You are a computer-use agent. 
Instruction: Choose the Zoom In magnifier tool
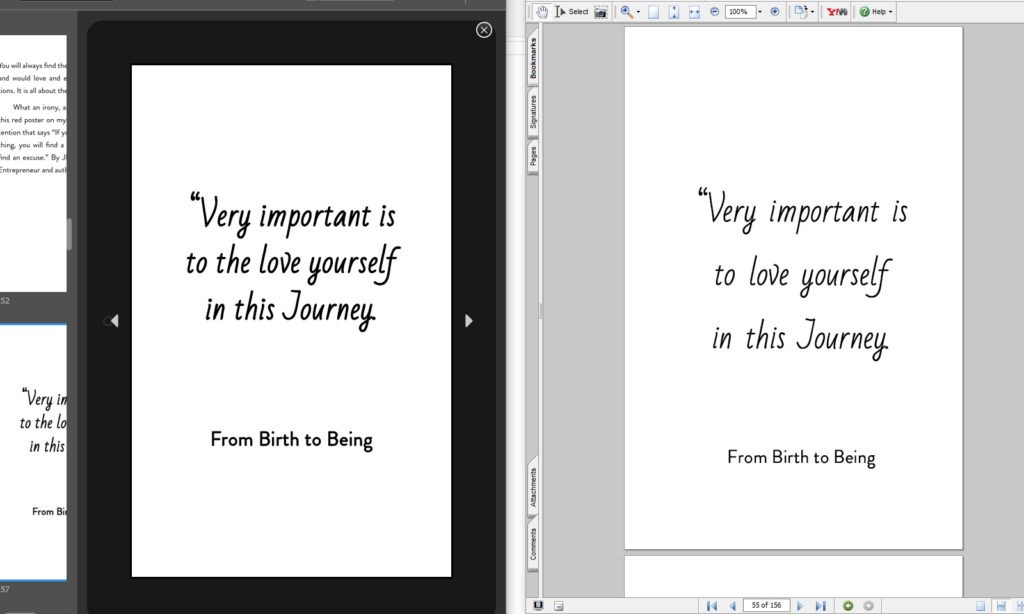pyautogui.click(x=627, y=12)
